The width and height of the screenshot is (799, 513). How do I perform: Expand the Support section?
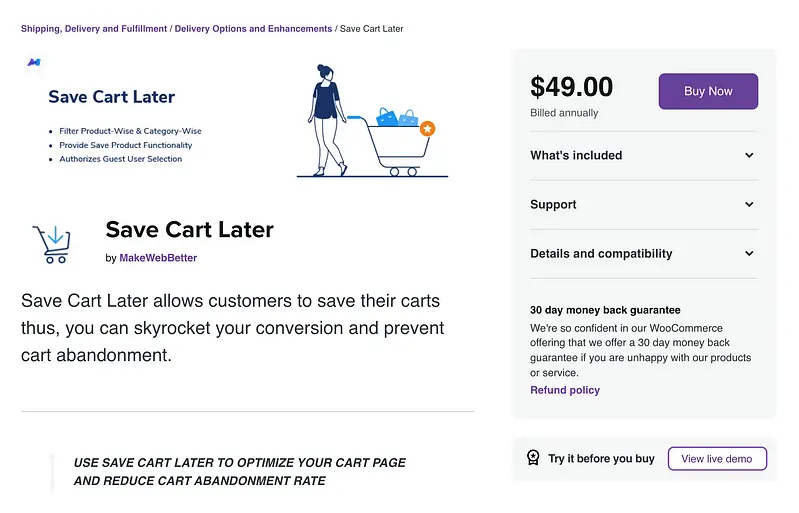click(553, 204)
